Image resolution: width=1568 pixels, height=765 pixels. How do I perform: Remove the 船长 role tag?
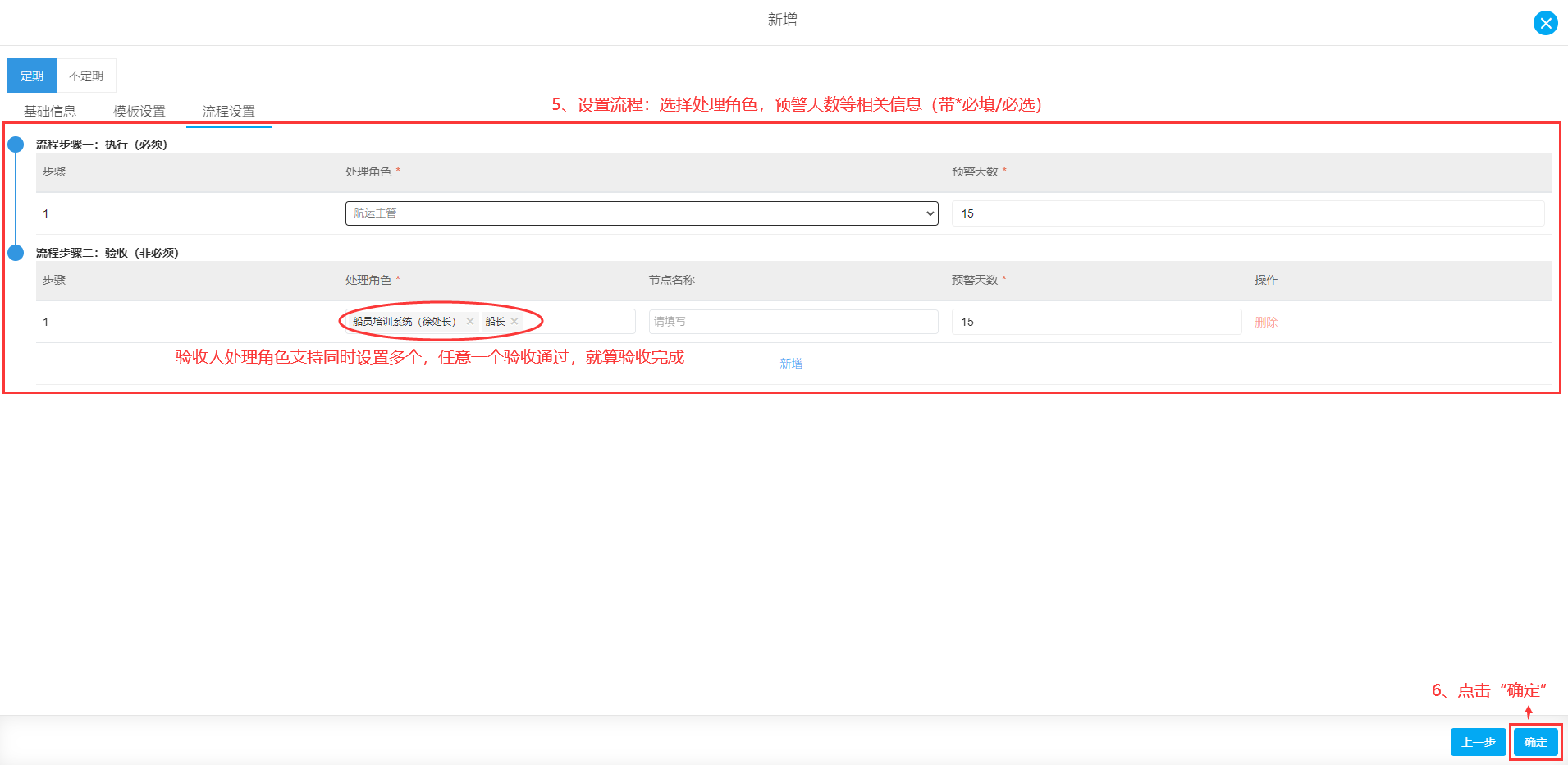[x=514, y=322]
